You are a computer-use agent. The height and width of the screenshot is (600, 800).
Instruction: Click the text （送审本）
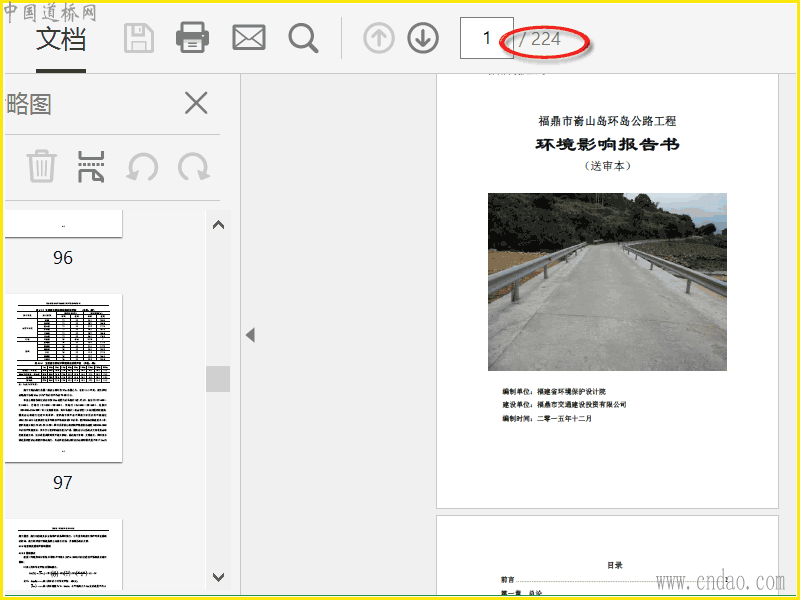[x=607, y=166]
